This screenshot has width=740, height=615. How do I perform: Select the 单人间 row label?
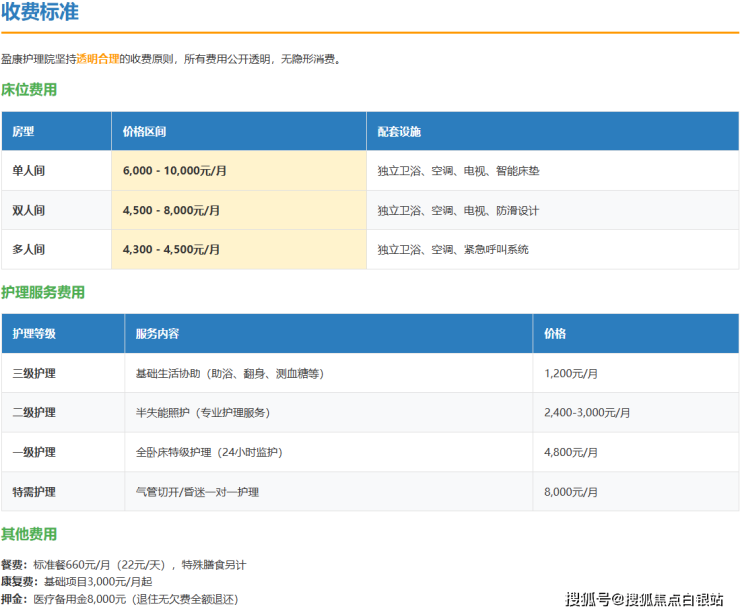[28, 171]
